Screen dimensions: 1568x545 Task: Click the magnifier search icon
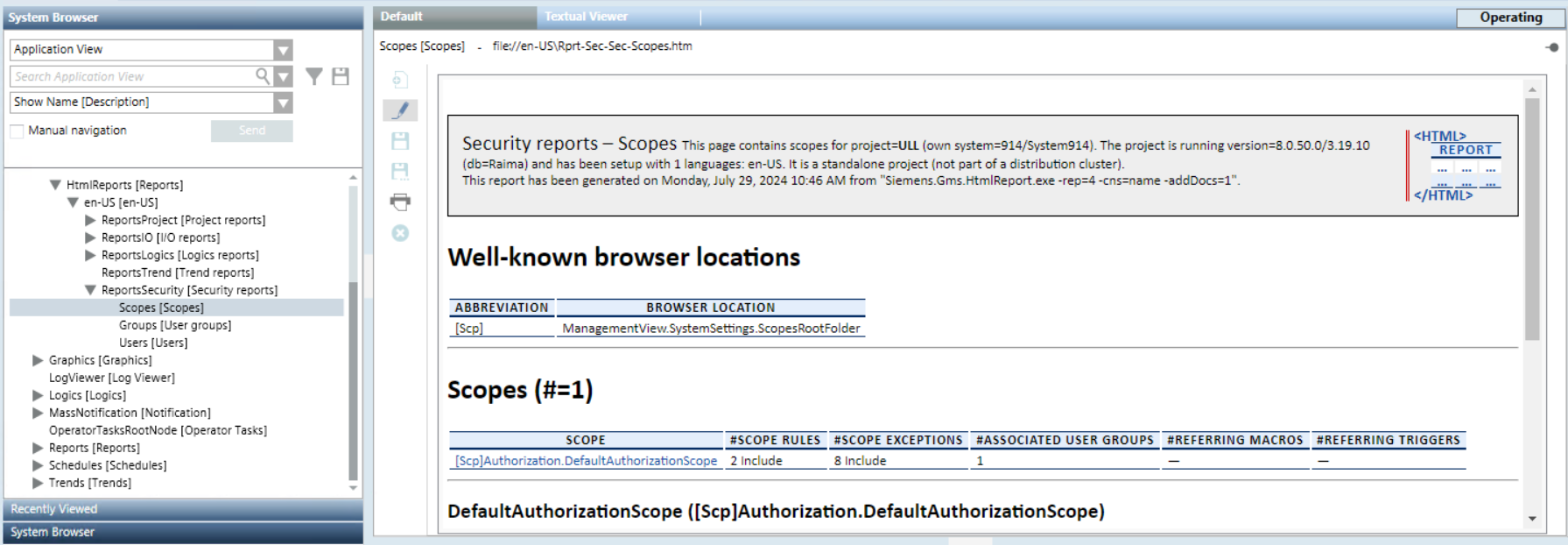click(262, 76)
